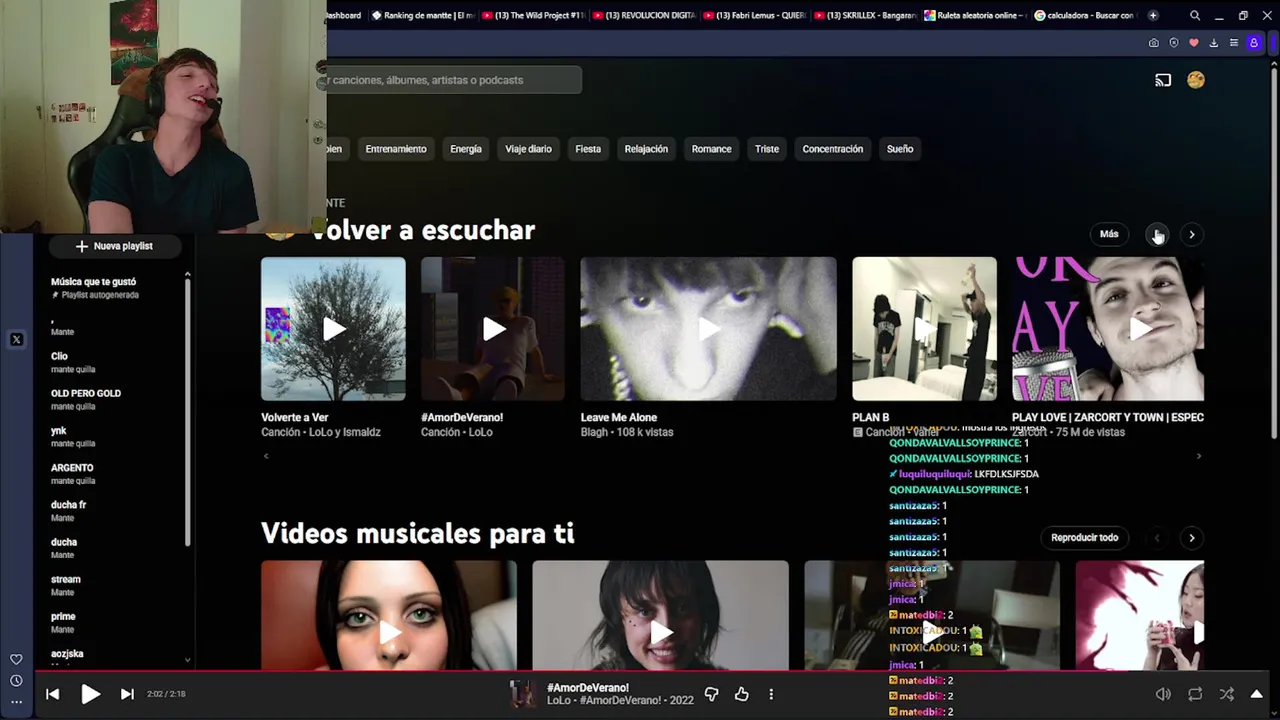Click the Más button in Volver a escuchar
The height and width of the screenshot is (720, 1280).
coord(1109,234)
